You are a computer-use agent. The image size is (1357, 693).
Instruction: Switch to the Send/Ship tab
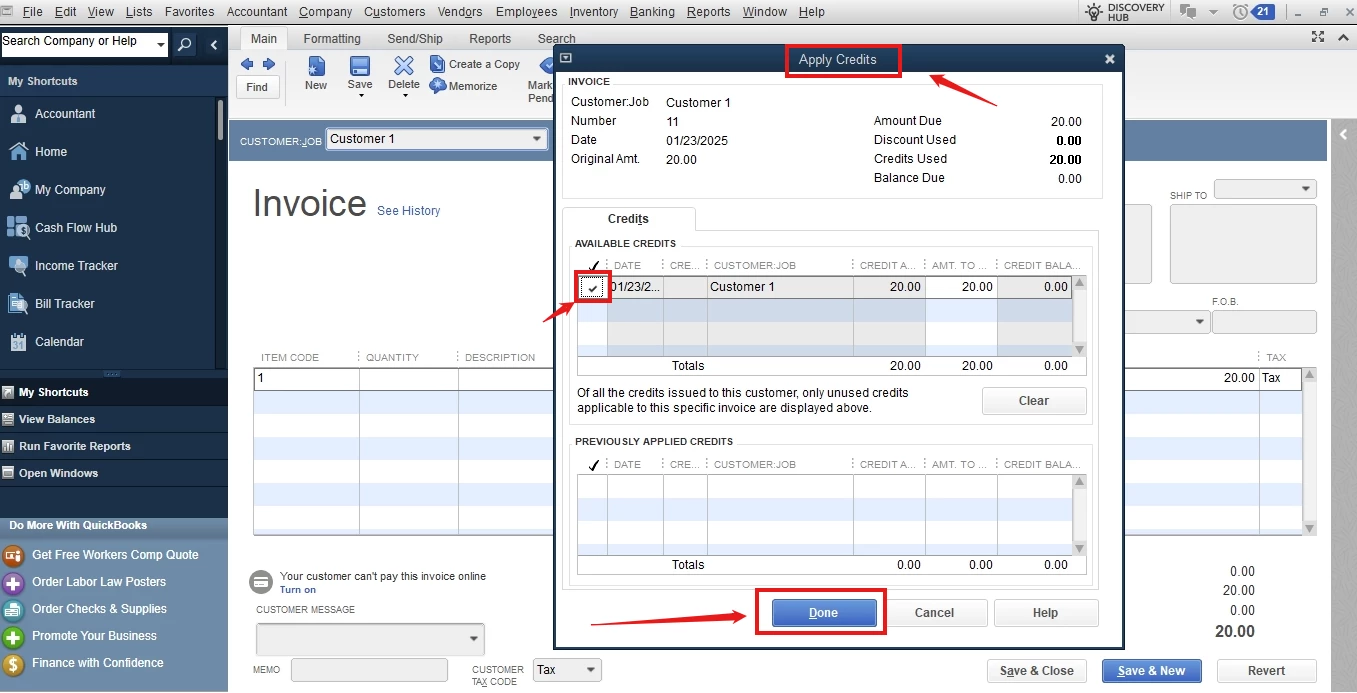[x=415, y=39]
